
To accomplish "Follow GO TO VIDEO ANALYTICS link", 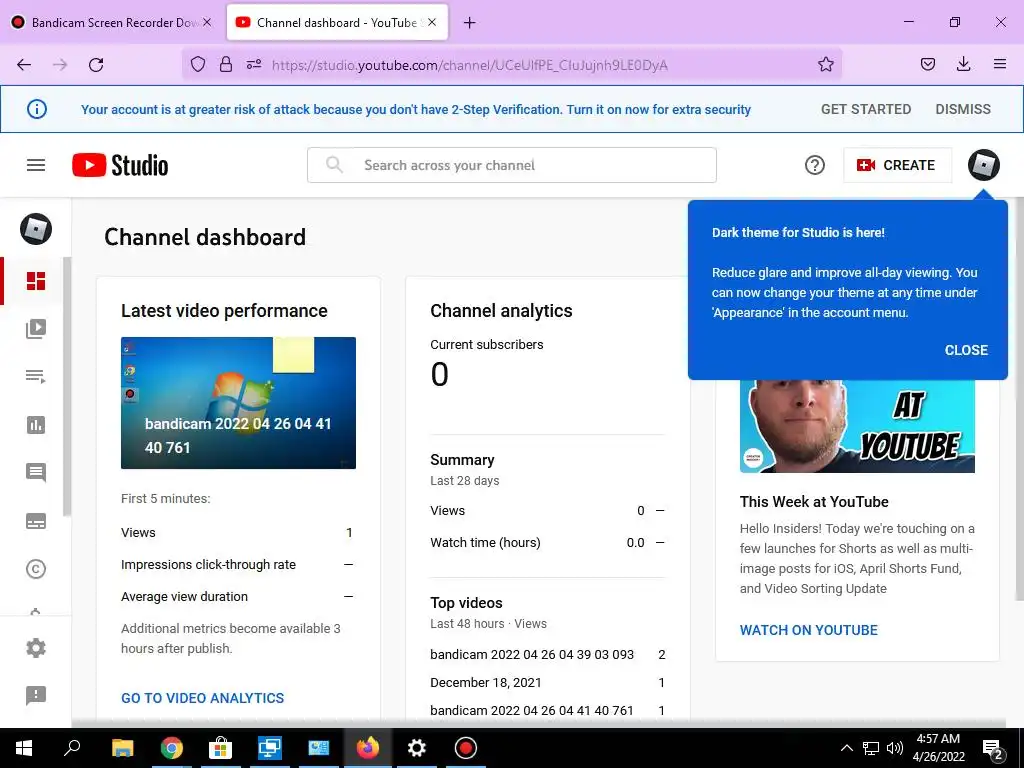I will tap(202, 698).
